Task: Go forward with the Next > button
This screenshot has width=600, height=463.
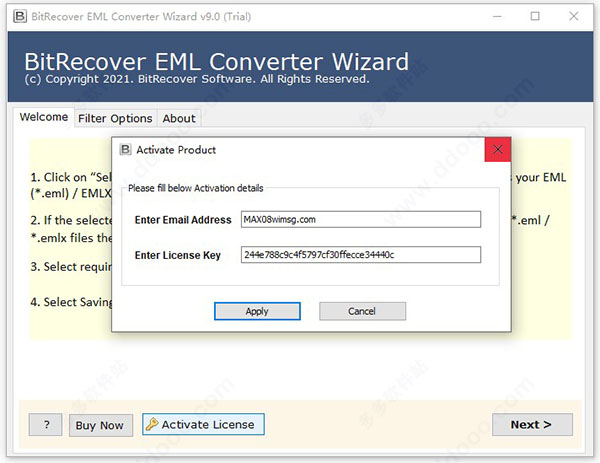Action: pos(532,424)
